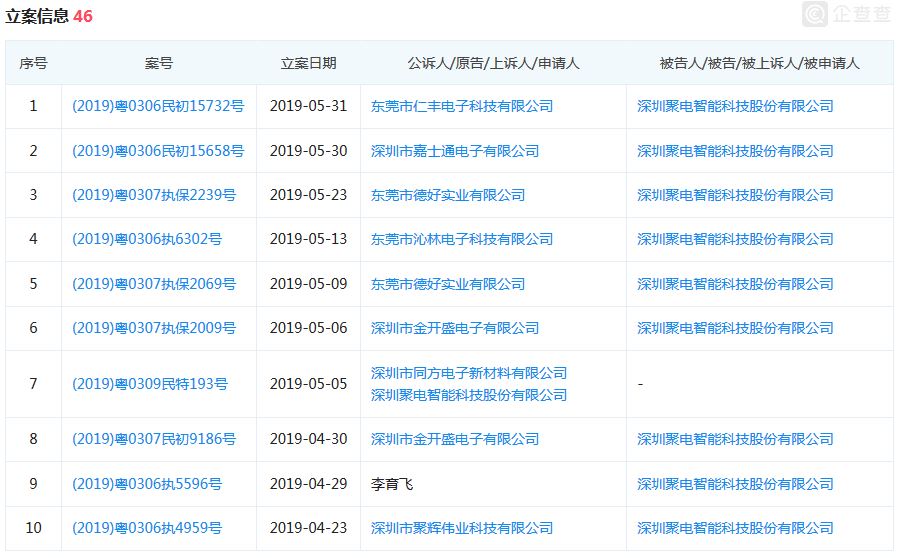The image size is (905, 558).
Task: Open 东莞市德好实业有限公司 in row 3
Action: click(448, 195)
